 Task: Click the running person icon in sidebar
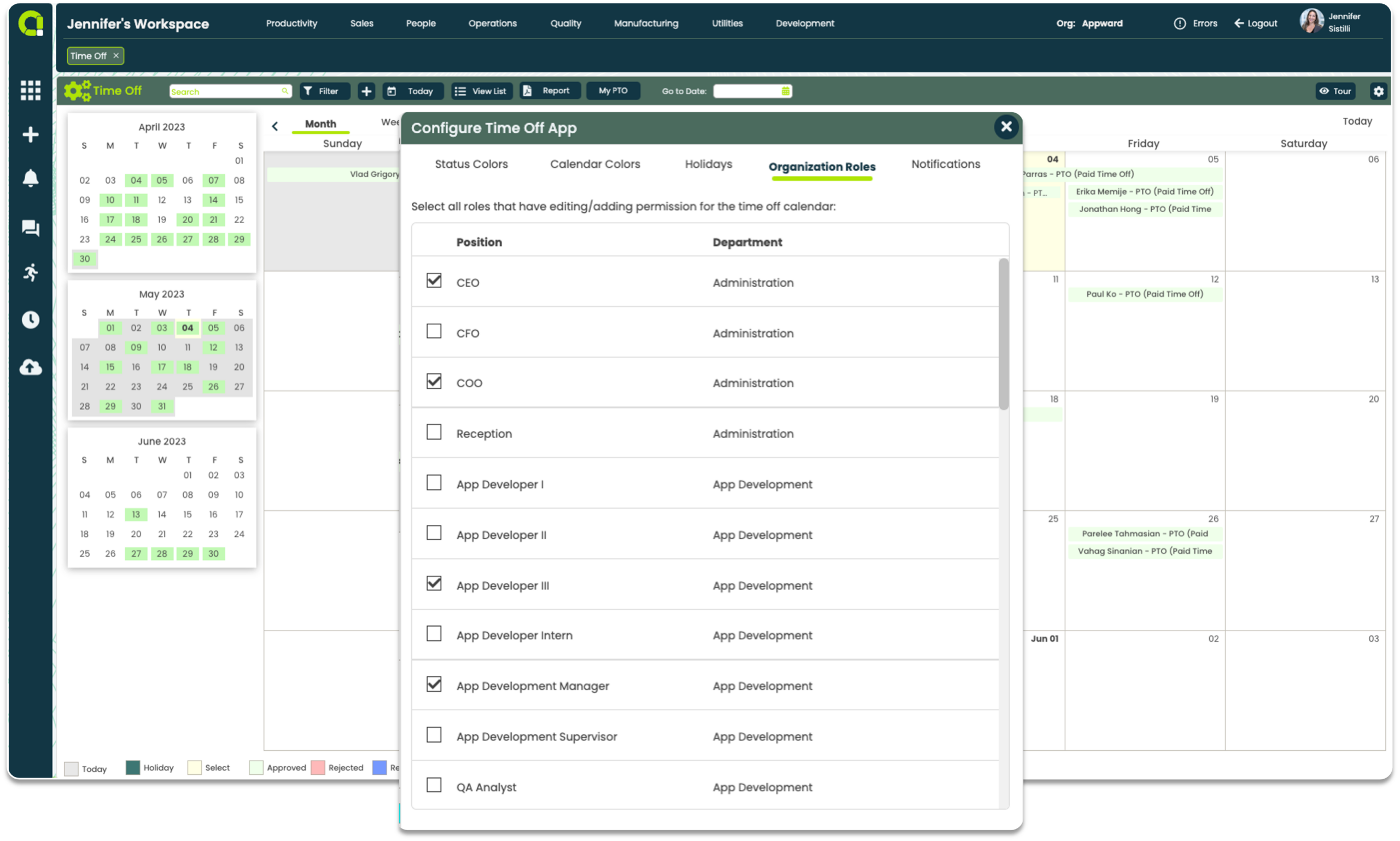[x=31, y=272]
